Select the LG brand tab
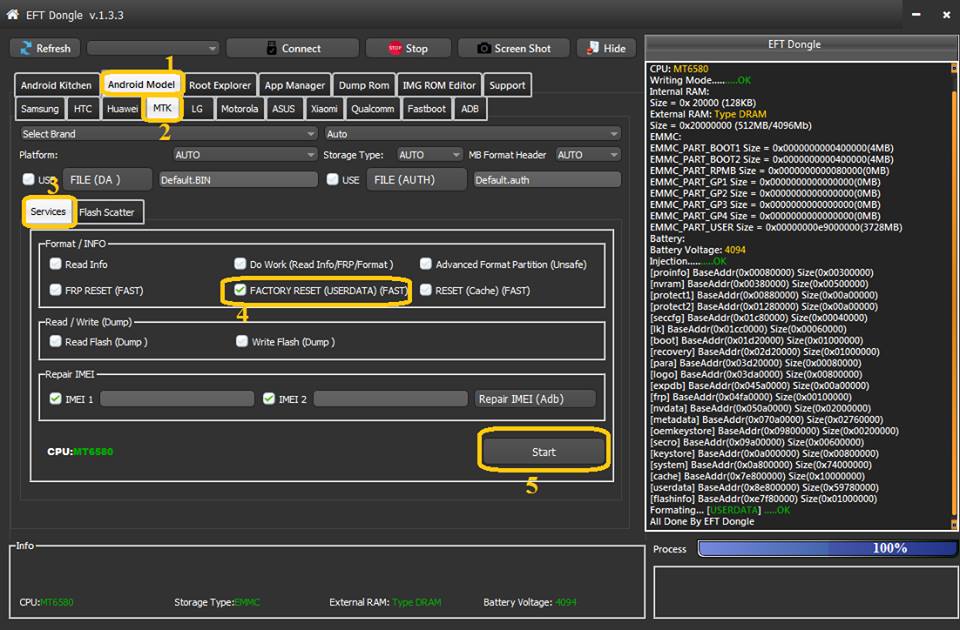Image resolution: width=960 pixels, height=630 pixels. [x=197, y=108]
